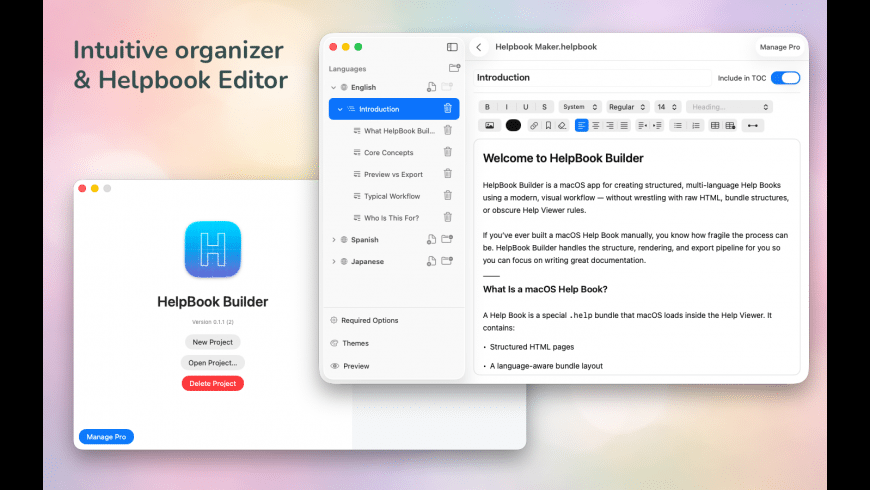Open Preview in sidebar

coord(350,366)
